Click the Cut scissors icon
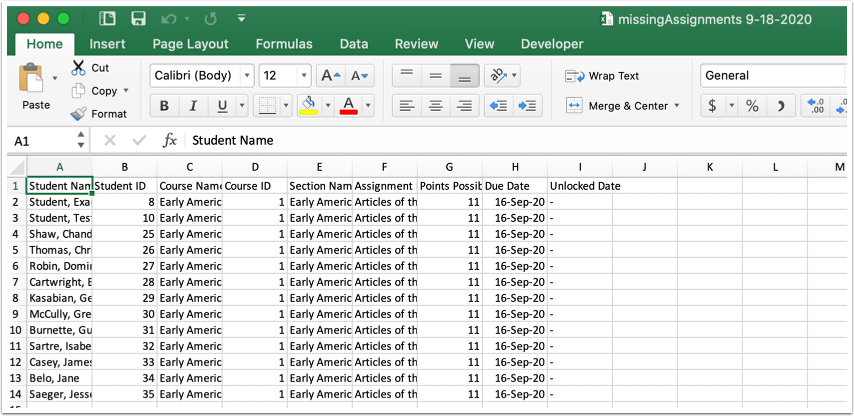This screenshot has height=416, width=854. pos(78,68)
